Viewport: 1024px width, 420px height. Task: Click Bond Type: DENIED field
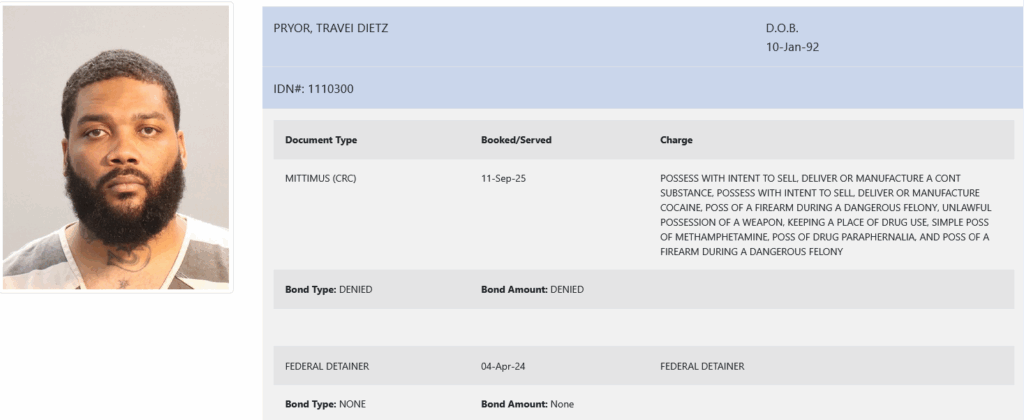click(329, 289)
